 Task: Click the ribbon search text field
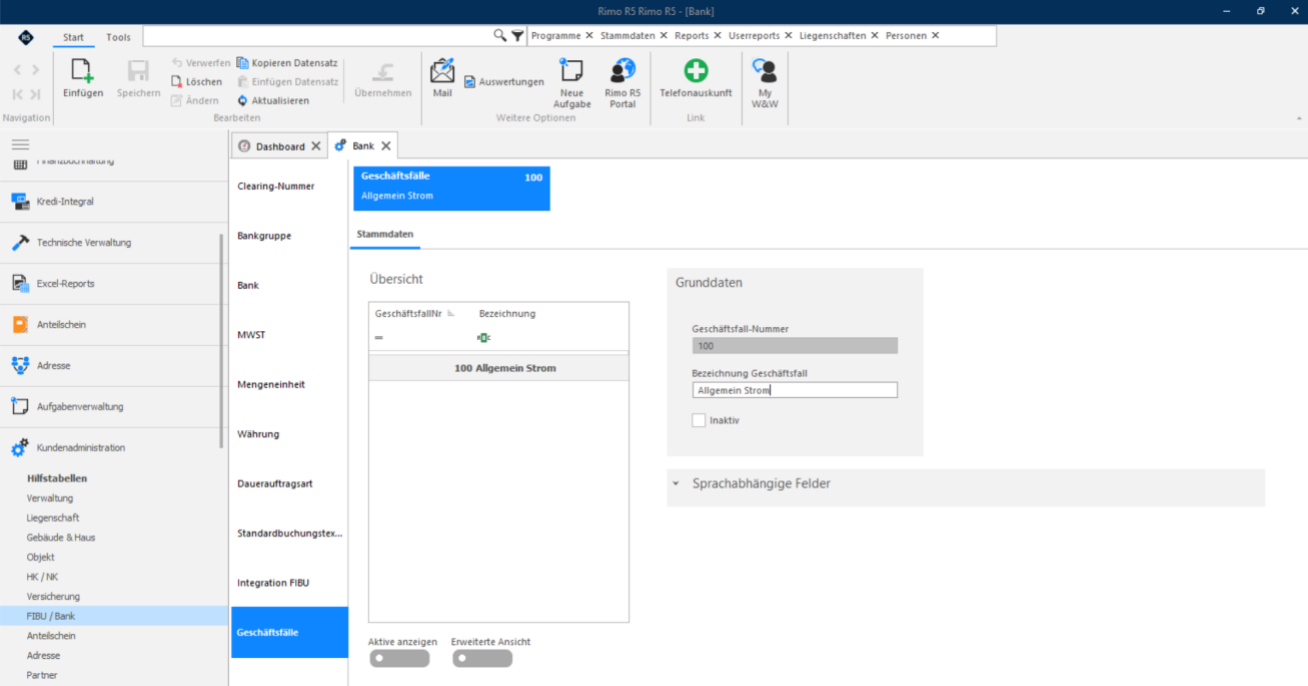tap(317, 36)
